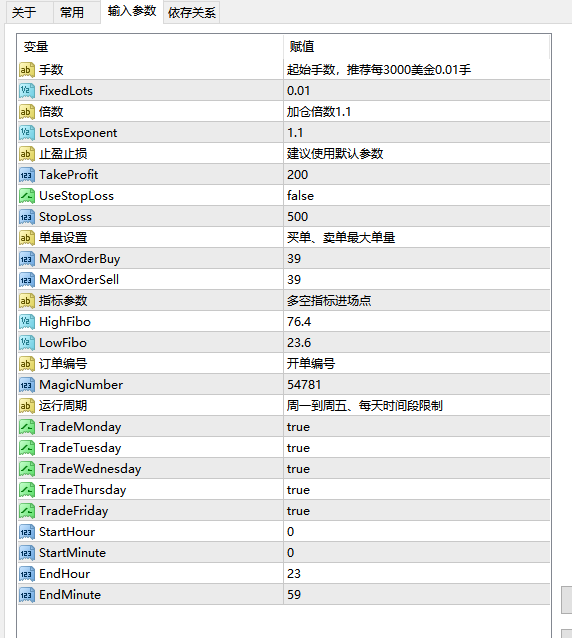
Task: Click the string icon beside 指标参数
Action: (26, 301)
